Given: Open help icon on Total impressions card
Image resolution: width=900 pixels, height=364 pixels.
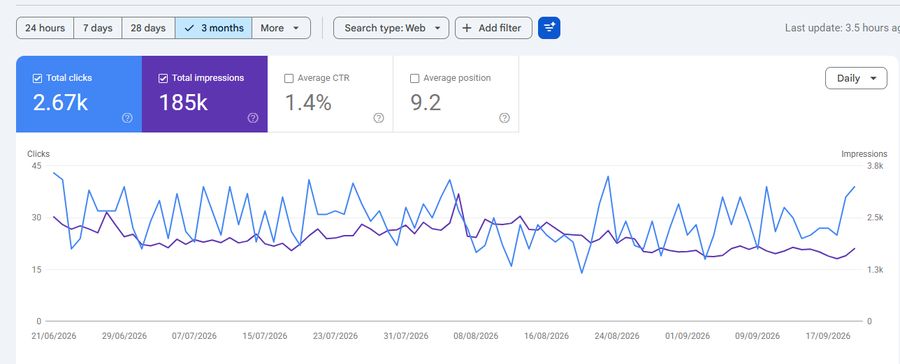Looking at the screenshot, I should click(253, 118).
